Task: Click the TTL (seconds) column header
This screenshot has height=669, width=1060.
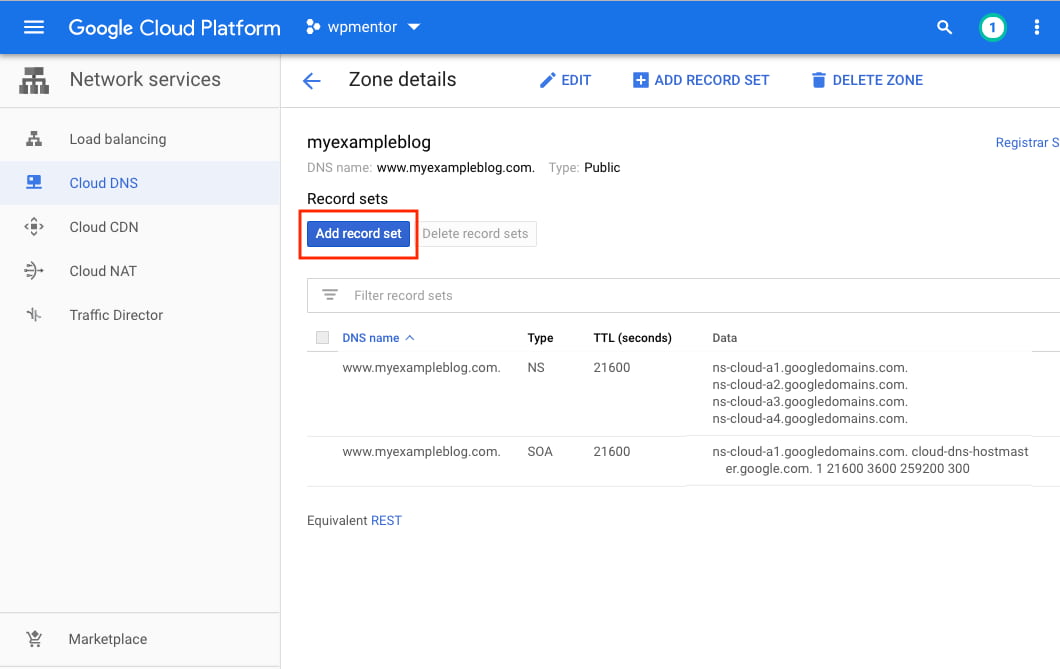Action: (633, 338)
